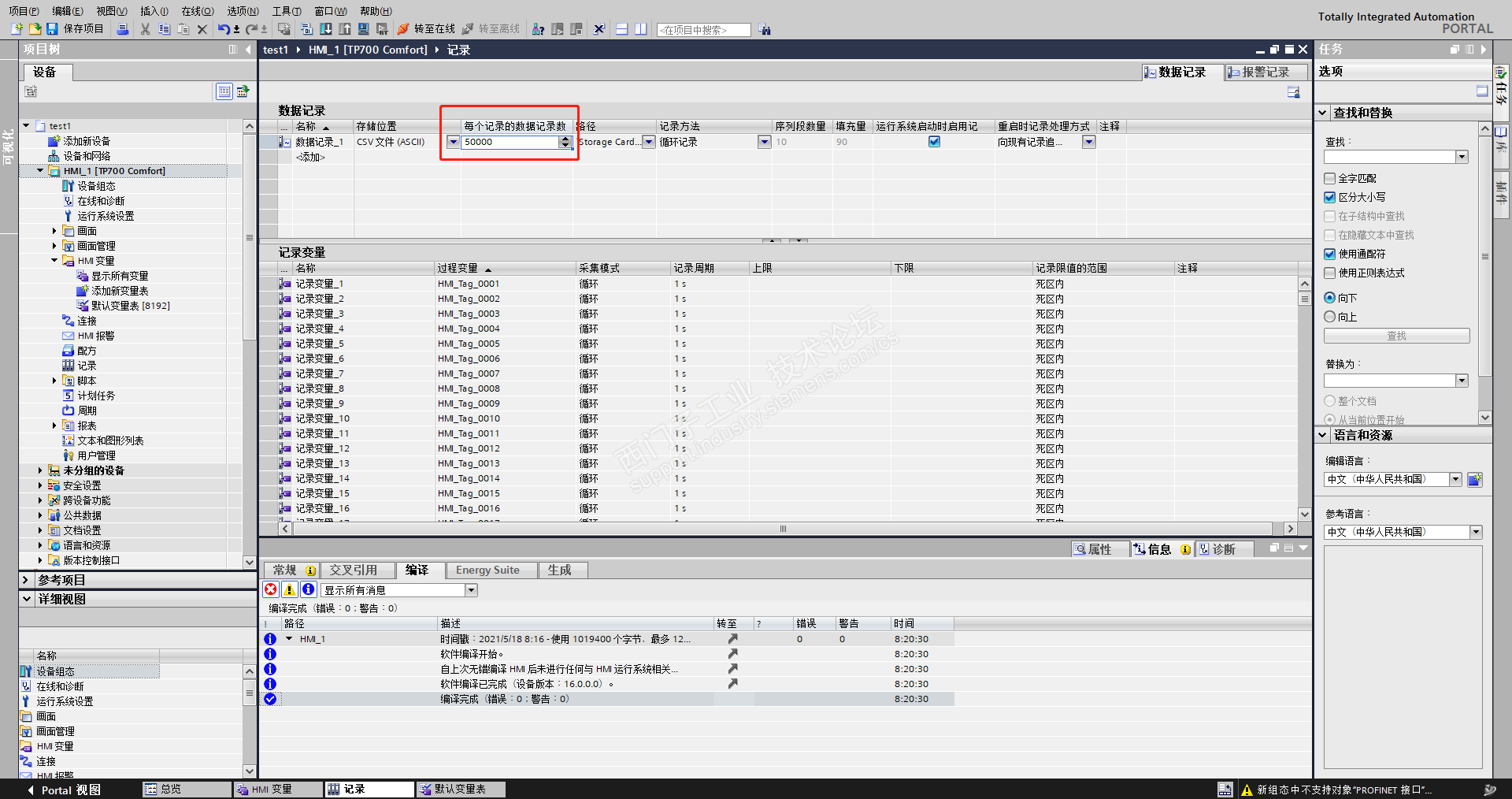The height and width of the screenshot is (799, 1512).
Task: Click the column settings icon above data logs
Action: pyautogui.click(x=1293, y=92)
